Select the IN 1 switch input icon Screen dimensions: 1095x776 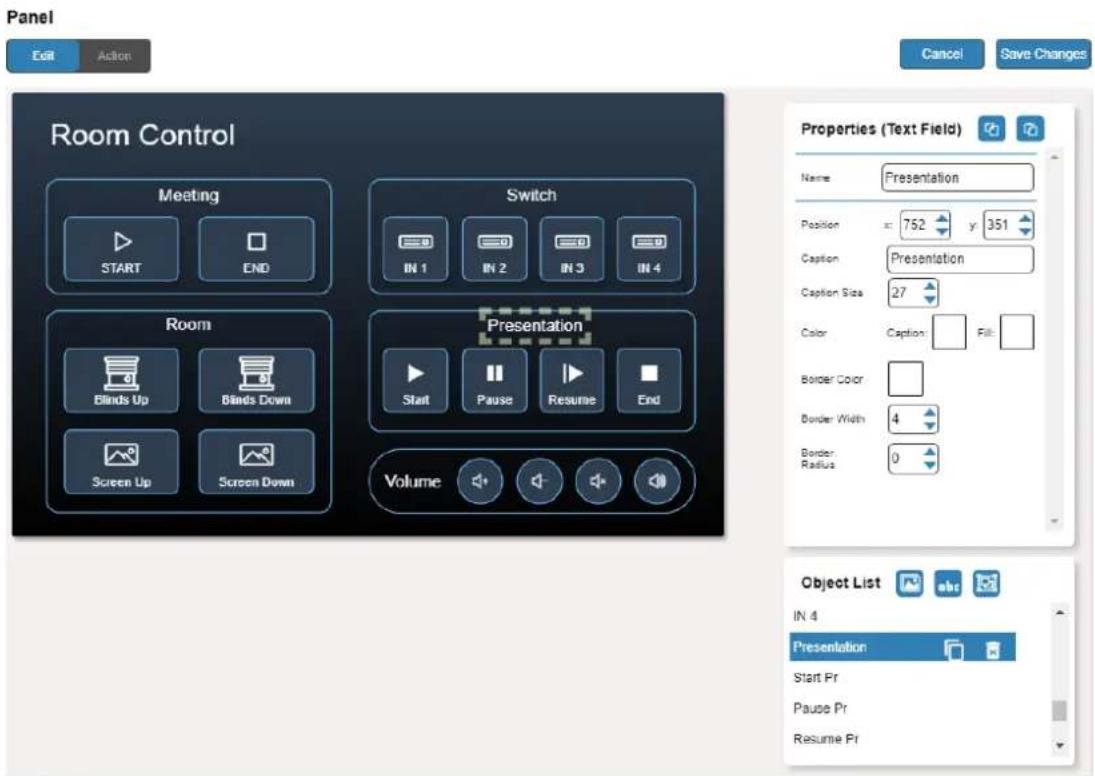coord(416,249)
